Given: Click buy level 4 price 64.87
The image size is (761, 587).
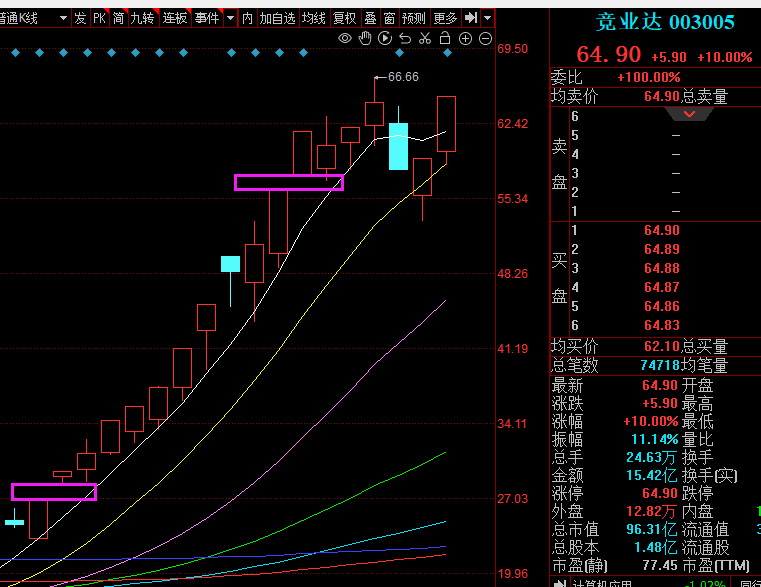Looking at the screenshot, I should [662, 287].
